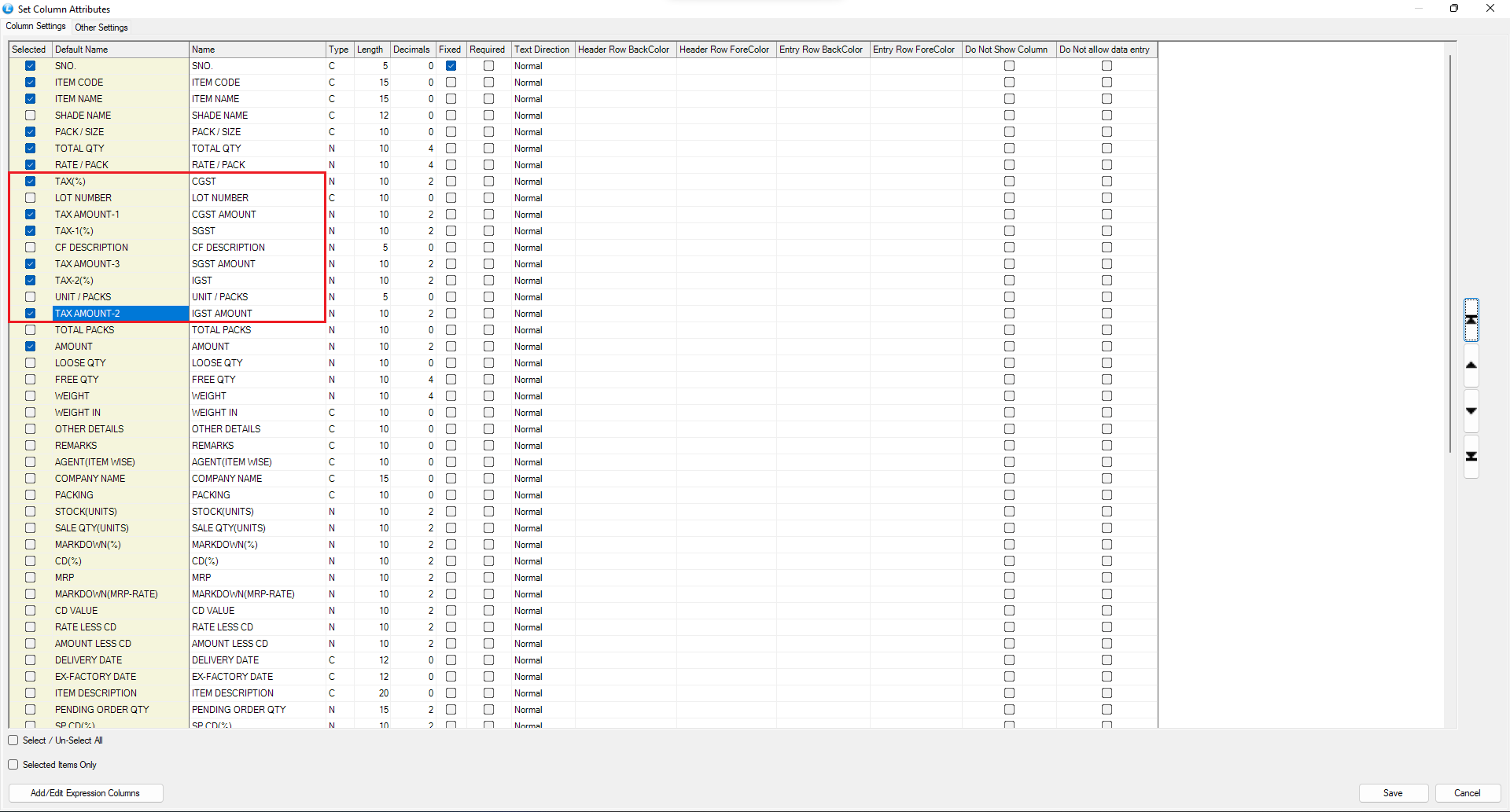Click the move-down arrow button
Image resolution: width=1510 pixels, height=812 pixels.
[1471, 411]
